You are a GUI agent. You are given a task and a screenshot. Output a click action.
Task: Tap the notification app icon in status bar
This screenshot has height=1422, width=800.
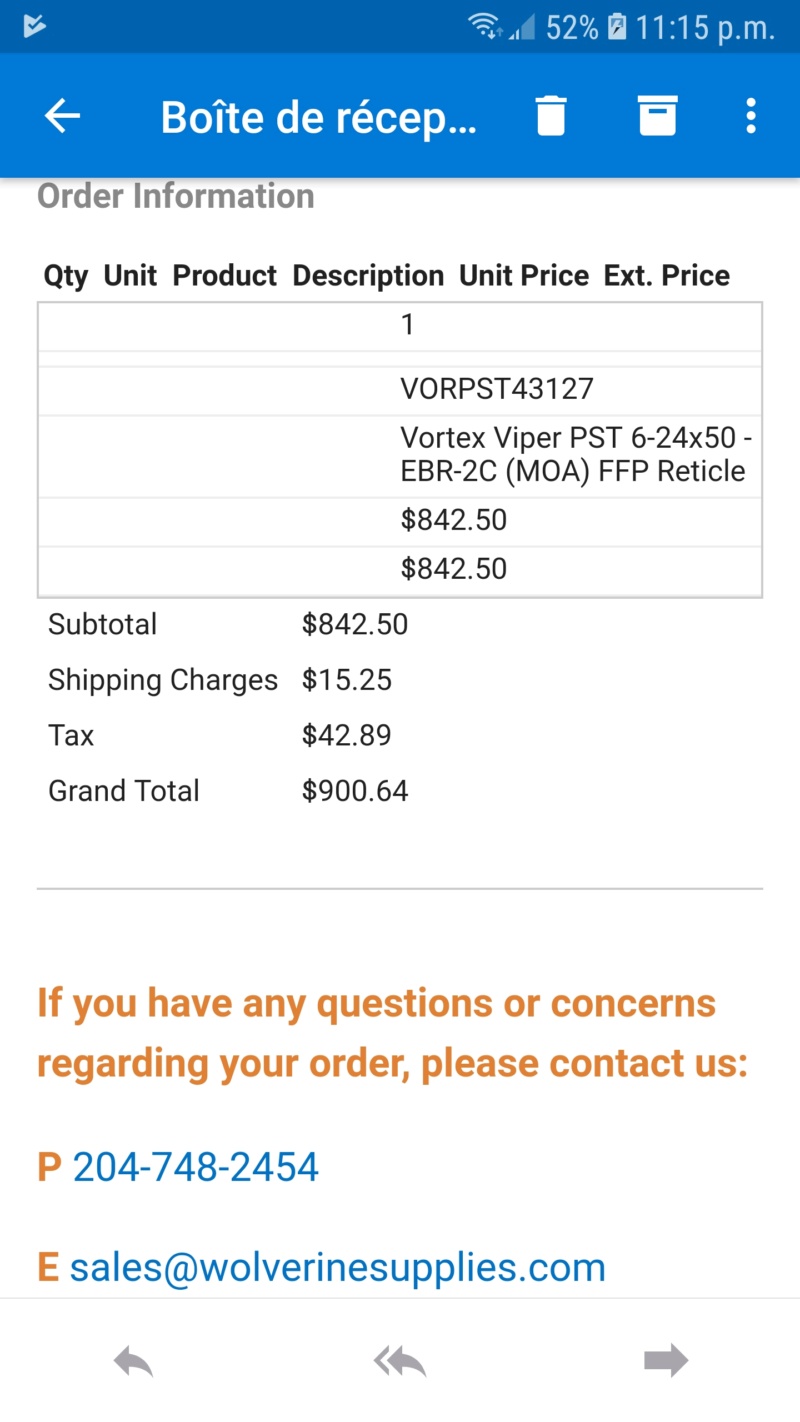(34, 26)
